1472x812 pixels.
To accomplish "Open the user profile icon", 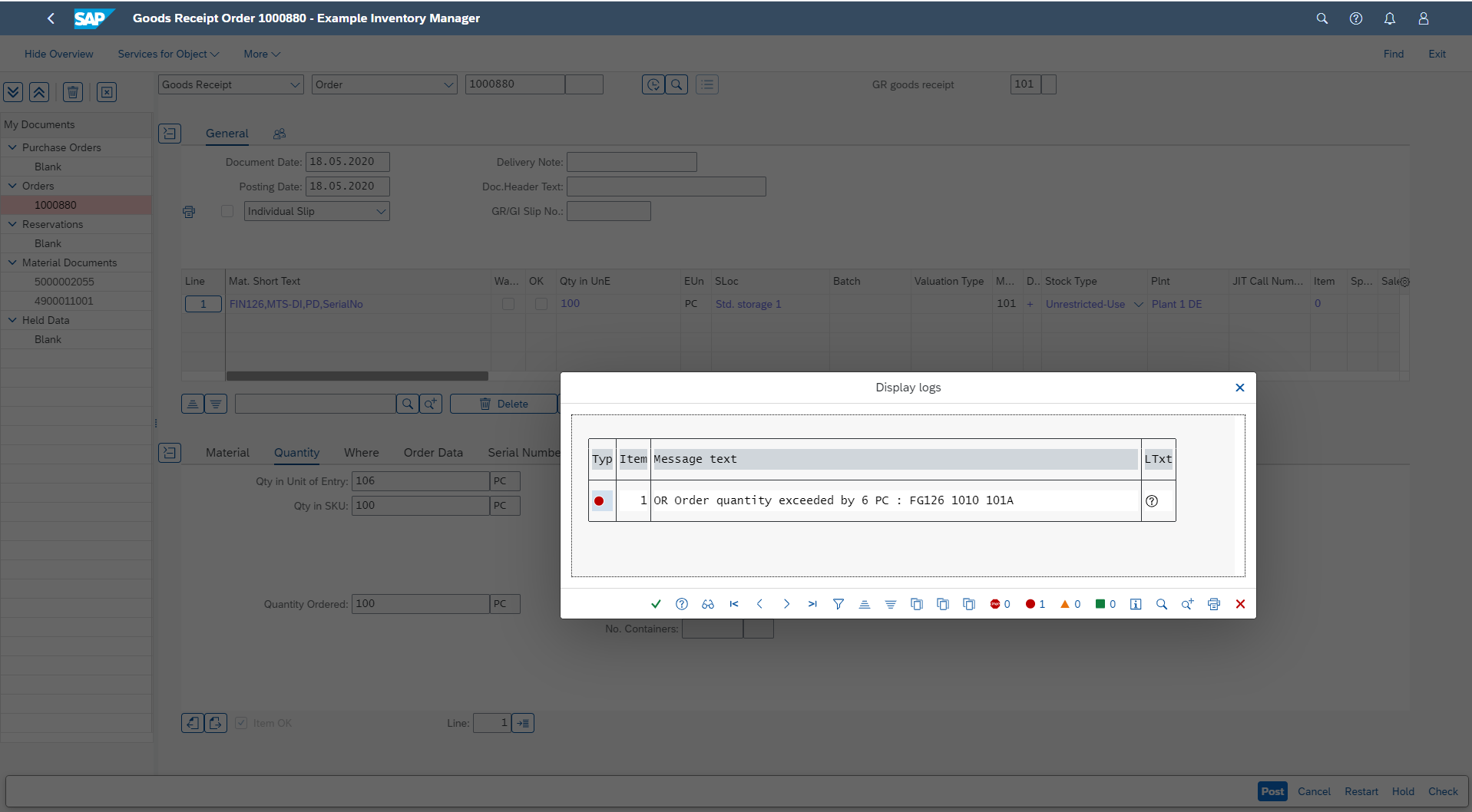I will coord(1424,18).
